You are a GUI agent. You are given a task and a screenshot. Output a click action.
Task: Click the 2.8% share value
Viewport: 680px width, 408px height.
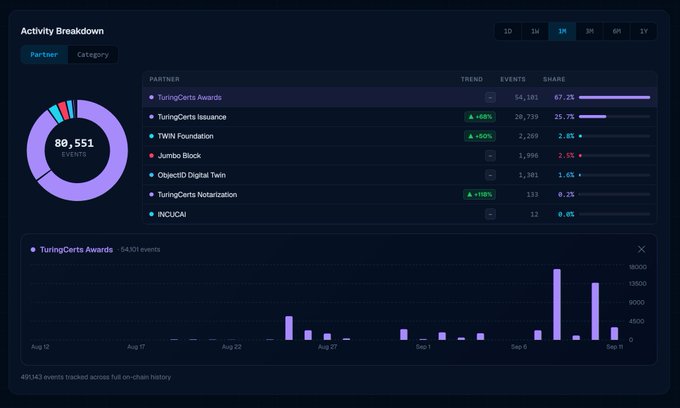point(566,136)
